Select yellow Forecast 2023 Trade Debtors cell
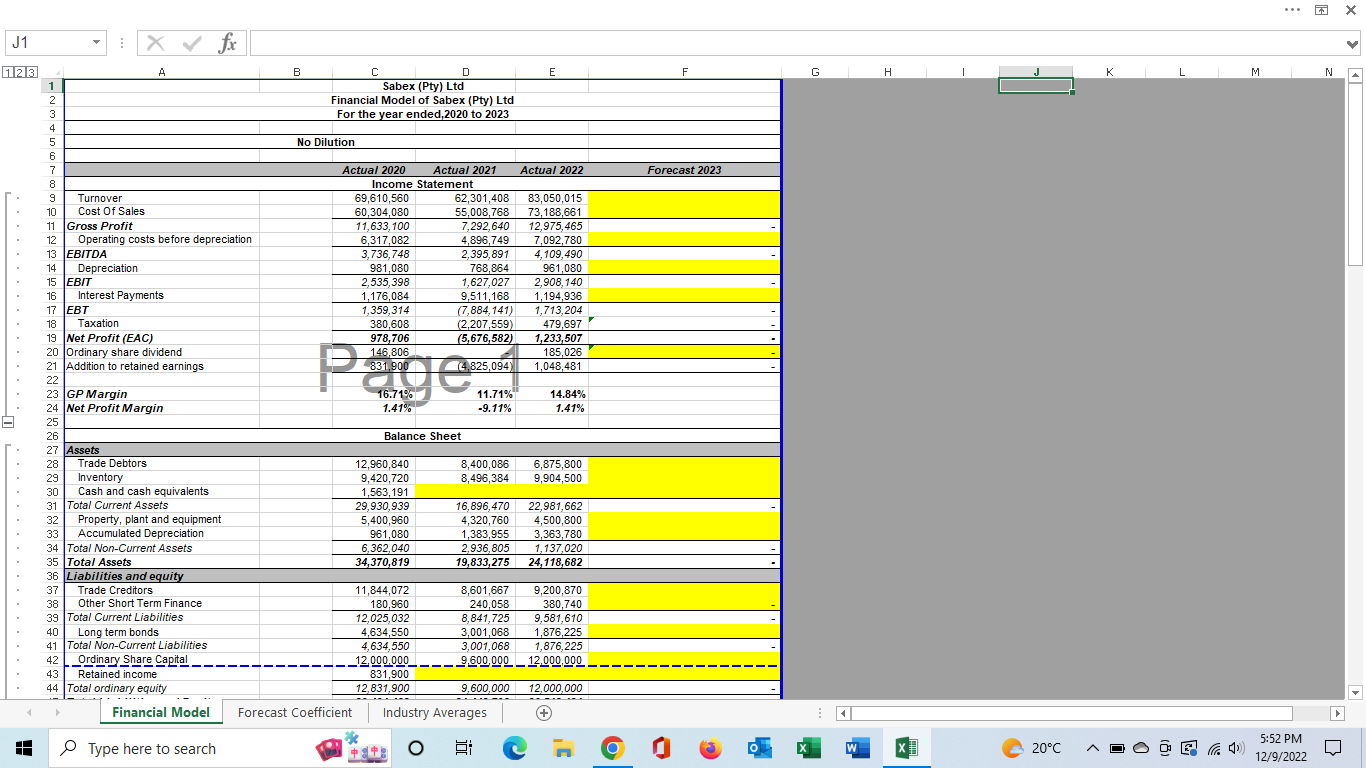The width and height of the screenshot is (1366, 768). (684, 464)
